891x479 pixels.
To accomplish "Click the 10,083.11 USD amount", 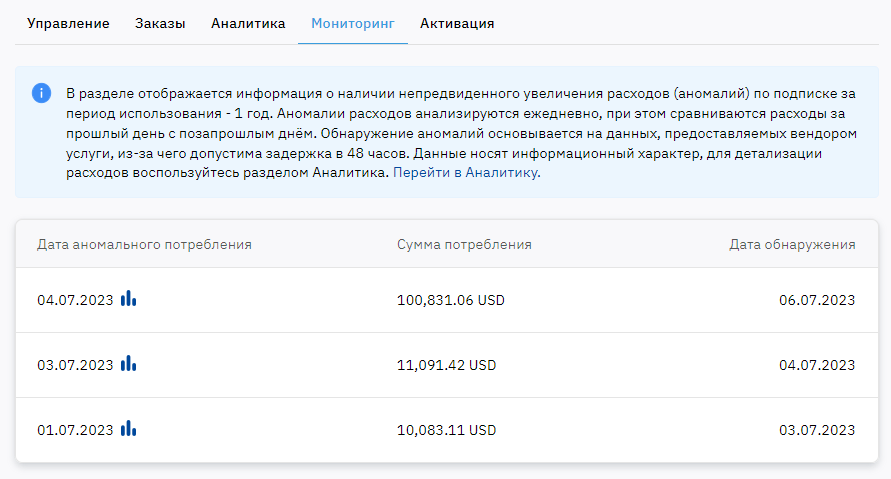I will pyautogui.click(x=447, y=430).
